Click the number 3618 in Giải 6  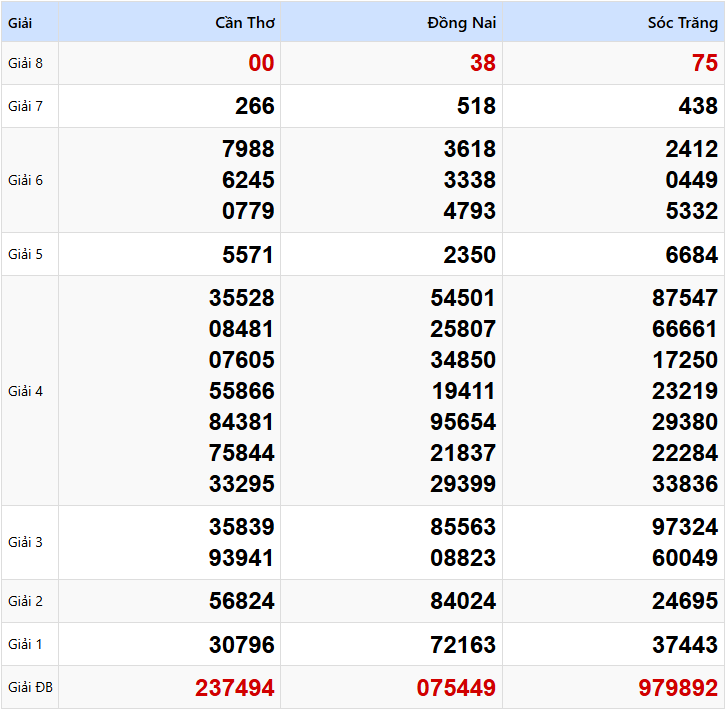470,149
